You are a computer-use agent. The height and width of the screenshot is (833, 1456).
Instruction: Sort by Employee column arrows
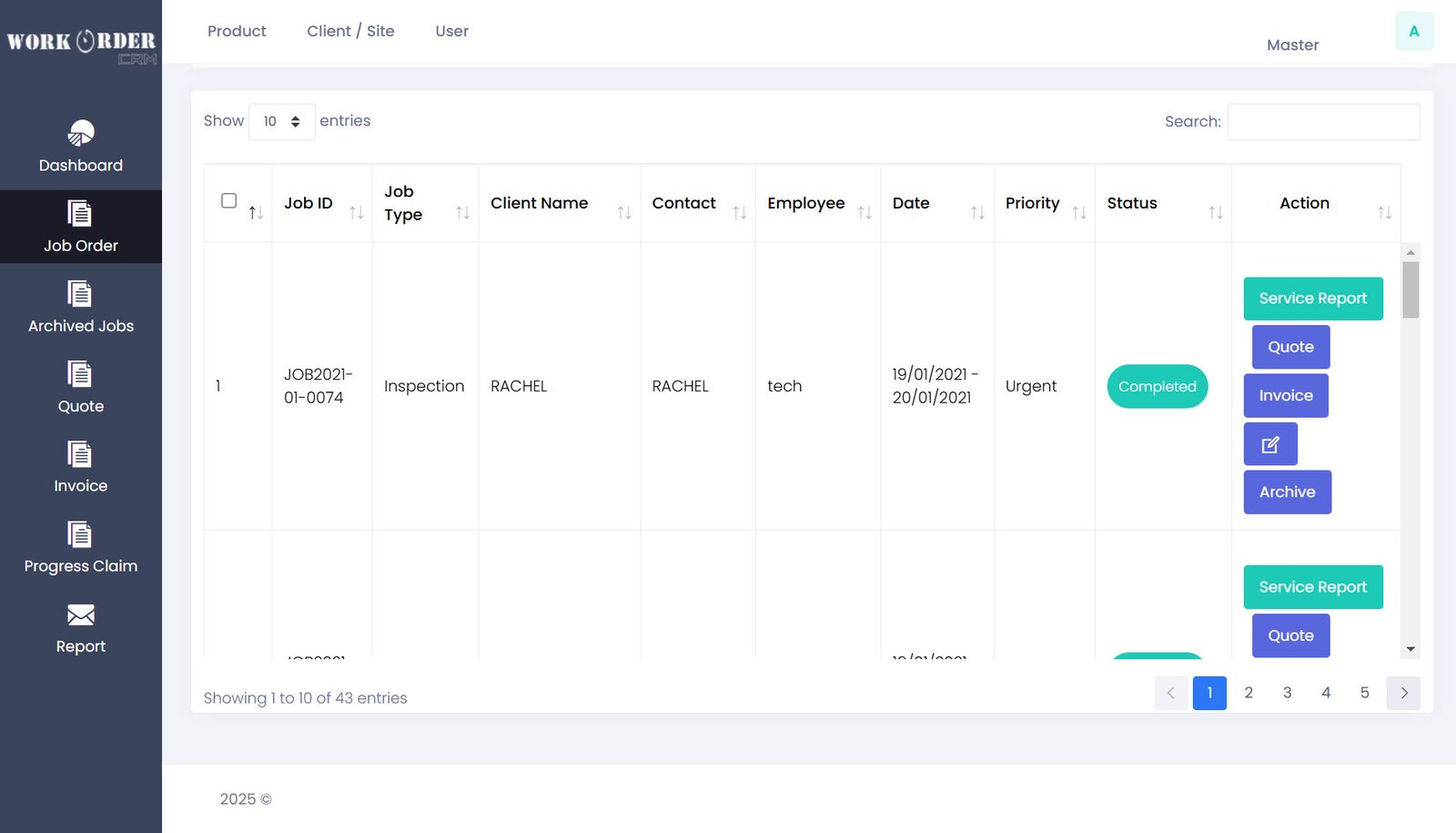pyautogui.click(x=864, y=212)
